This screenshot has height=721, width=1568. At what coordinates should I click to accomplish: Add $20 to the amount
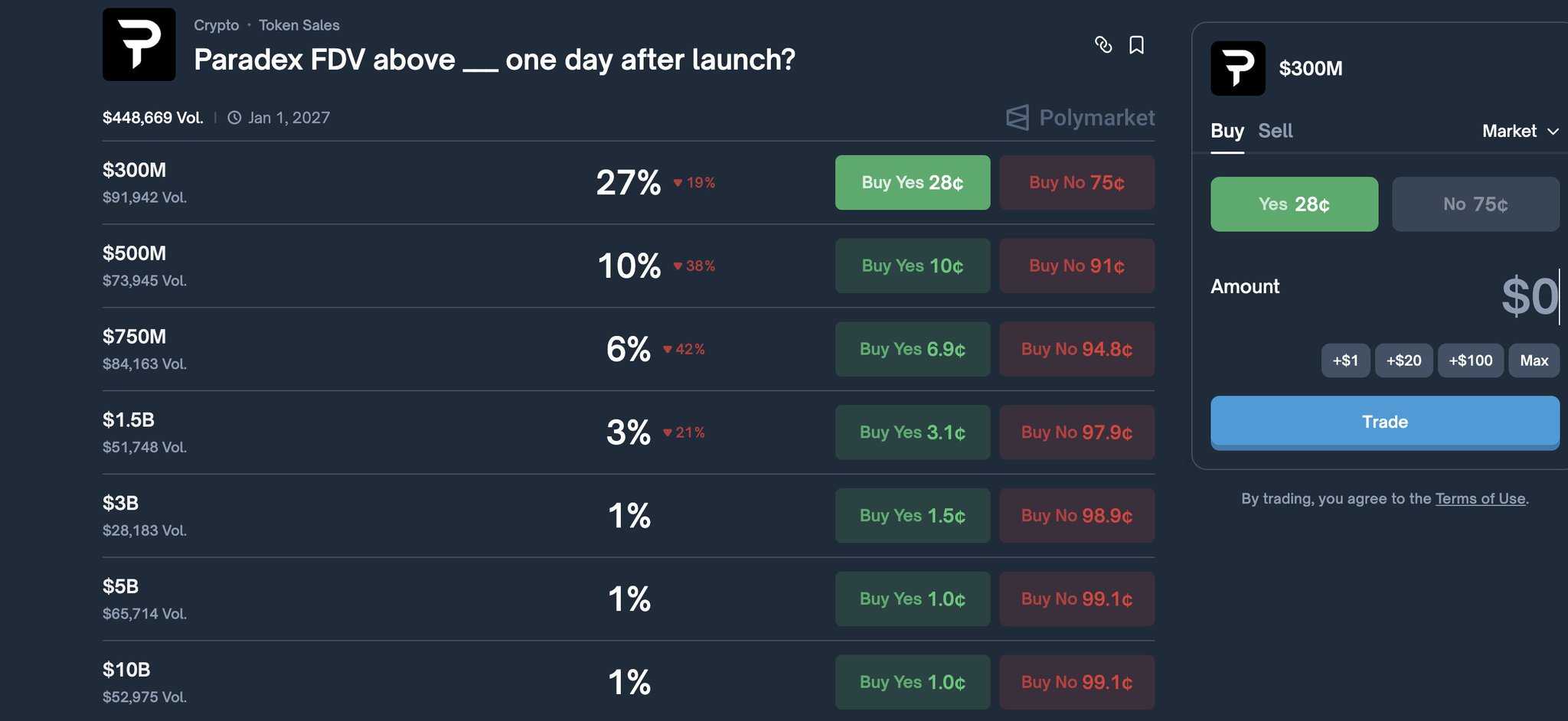(1403, 360)
